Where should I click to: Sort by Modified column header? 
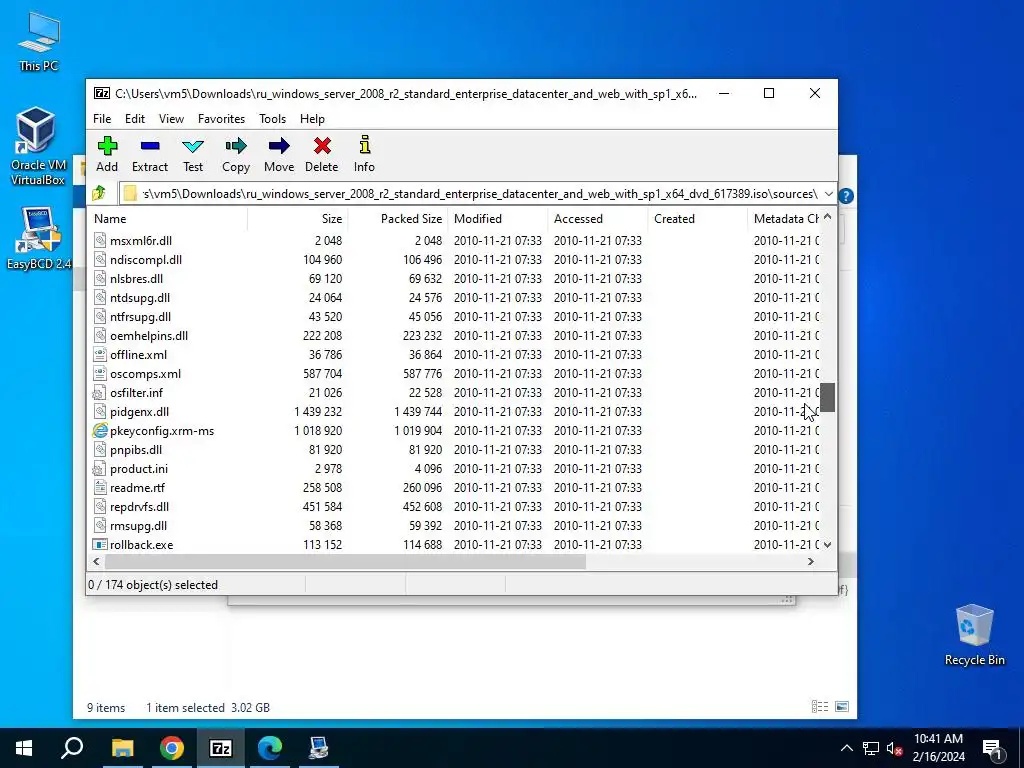(x=498, y=219)
